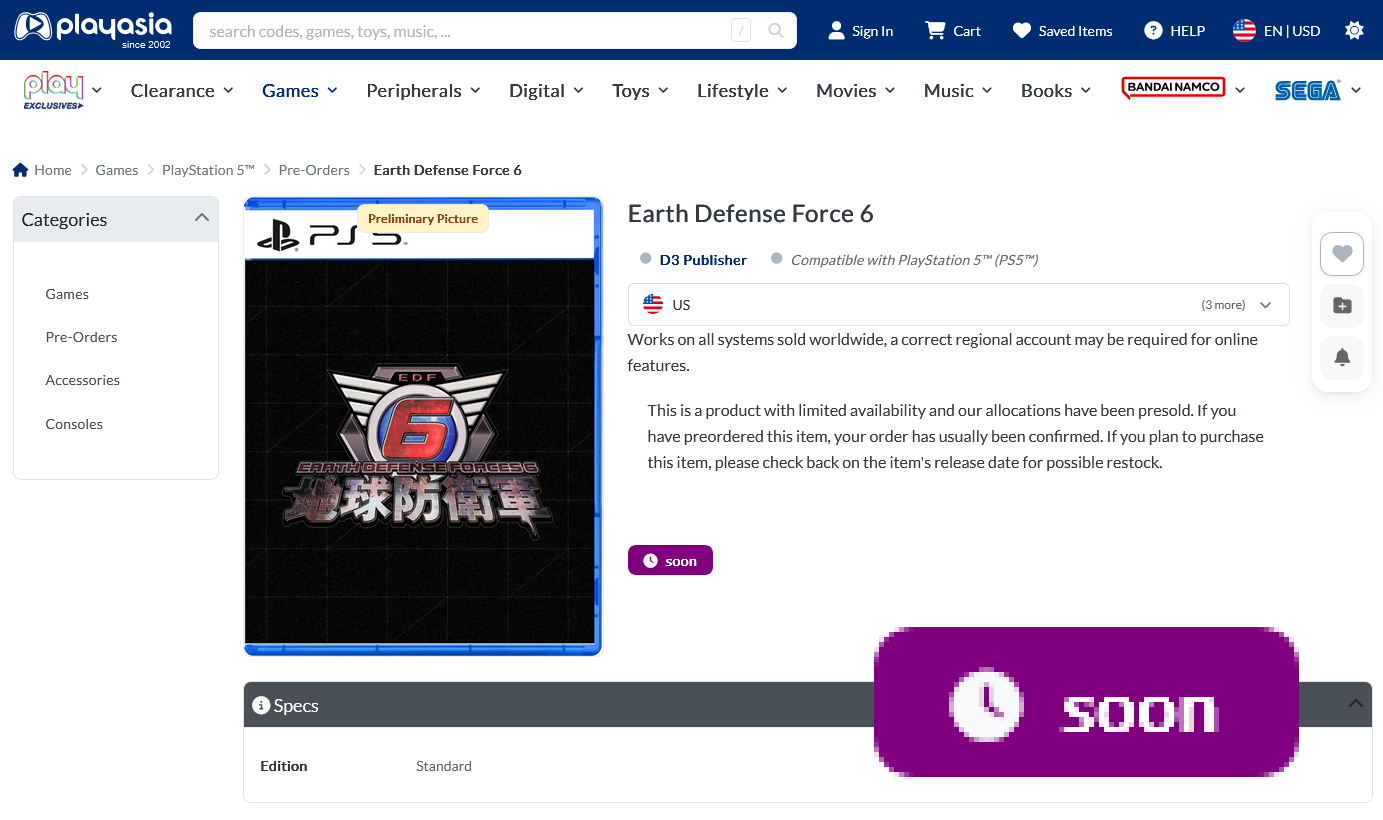Screen dimensions: 1383x820
Task: Add product to a collection folder
Action: (x=1342, y=306)
